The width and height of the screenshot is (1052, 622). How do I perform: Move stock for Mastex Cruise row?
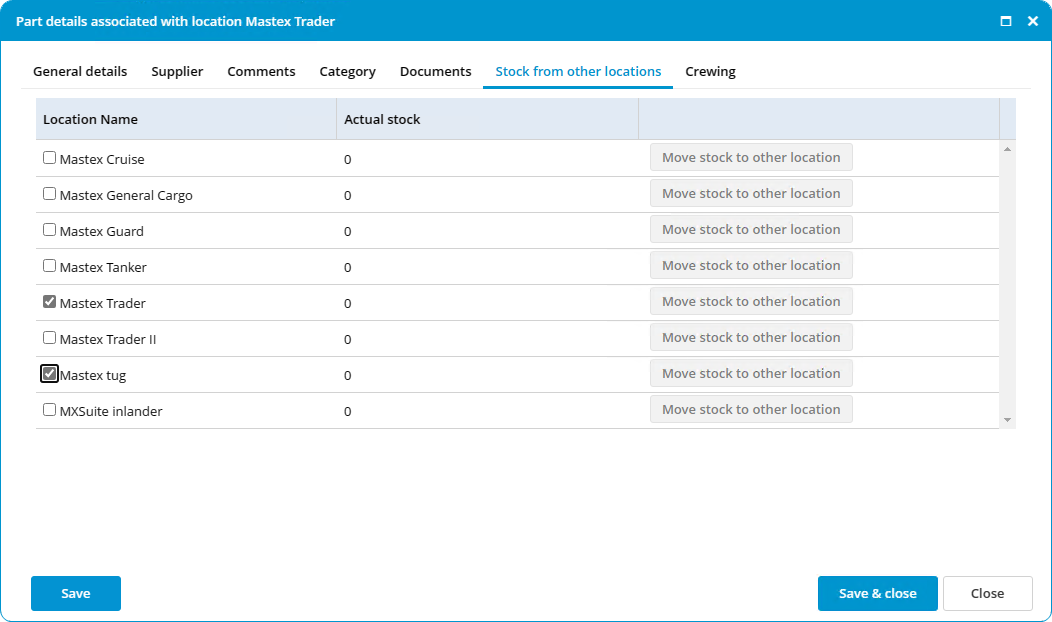click(751, 157)
